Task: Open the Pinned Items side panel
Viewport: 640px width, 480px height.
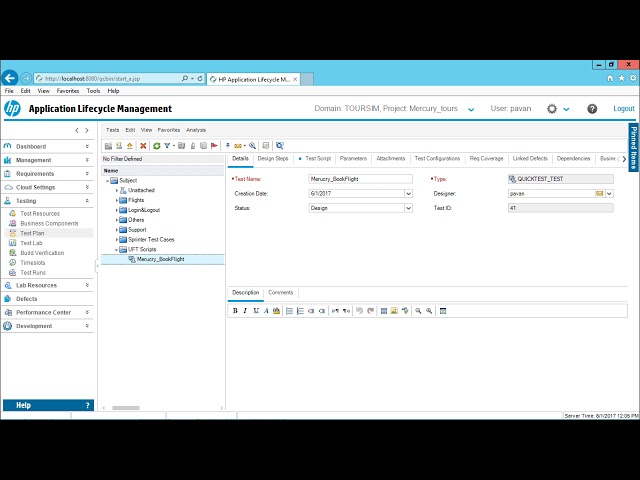Action: tap(633, 147)
